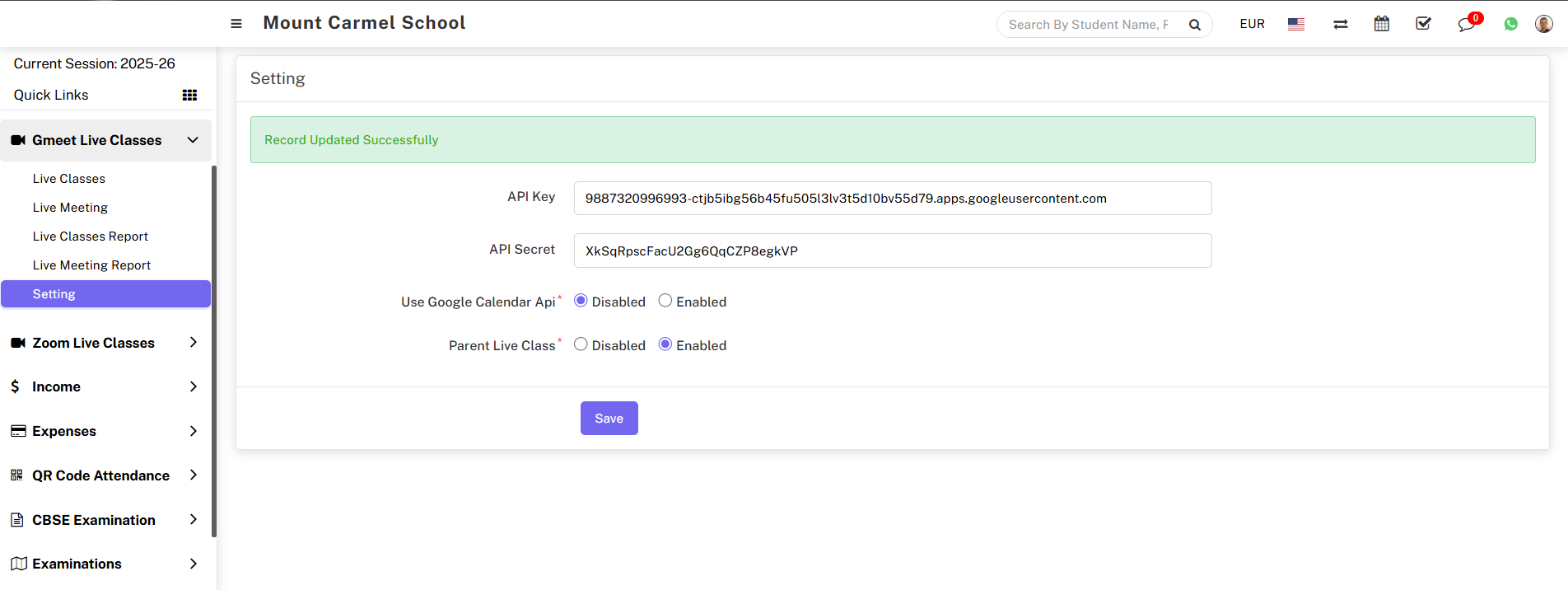Screen dimensions: 1568x590
Task: Open the calendar icon in header
Action: coord(1381,24)
